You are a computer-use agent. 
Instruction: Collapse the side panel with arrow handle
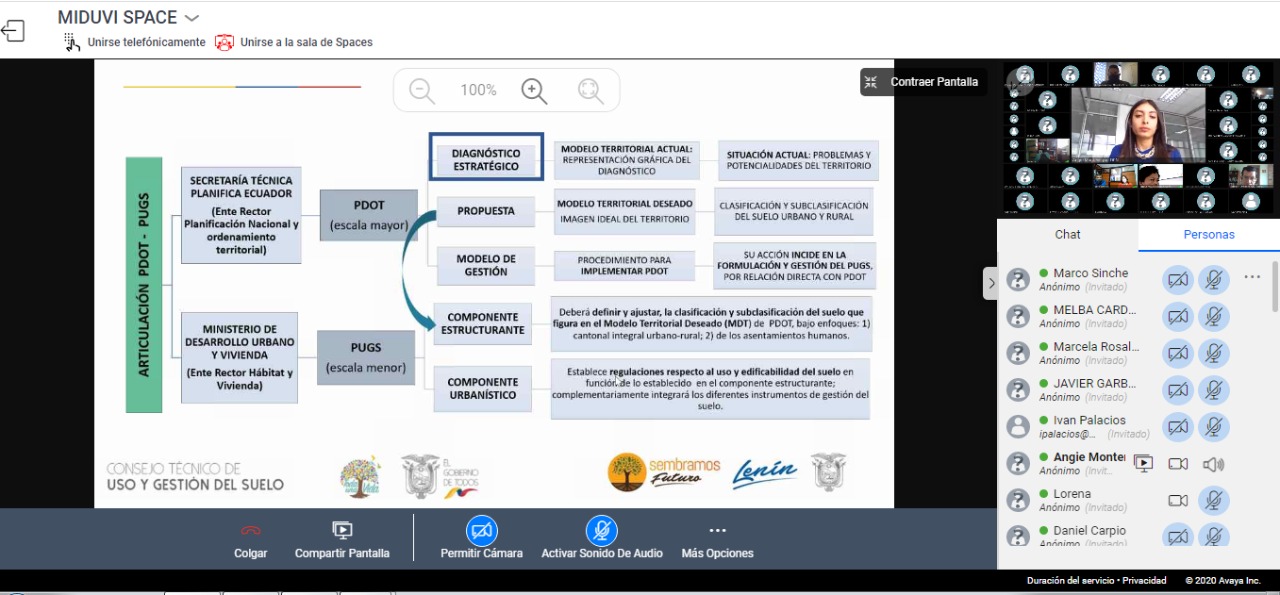point(990,283)
